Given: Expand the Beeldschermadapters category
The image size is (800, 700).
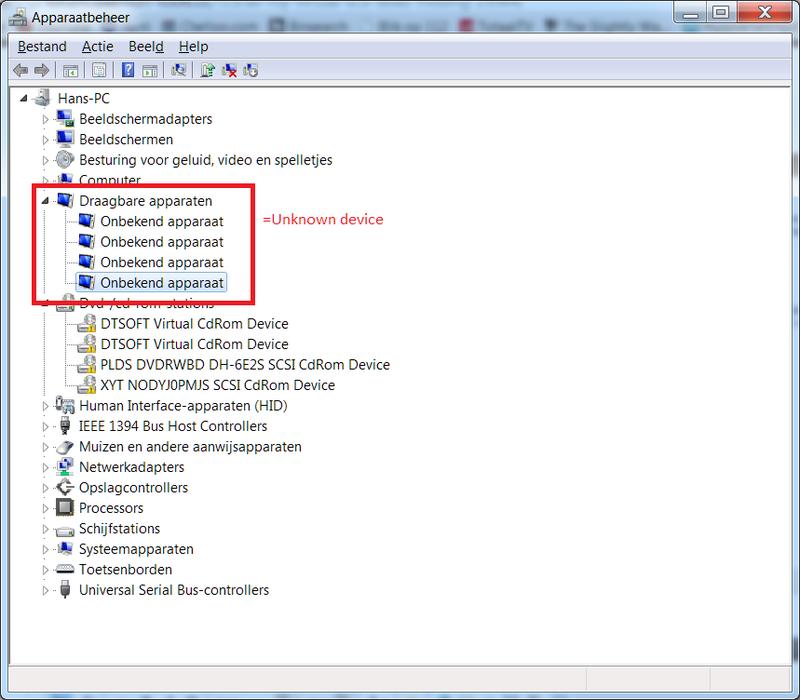Looking at the screenshot, I should 45,119.
